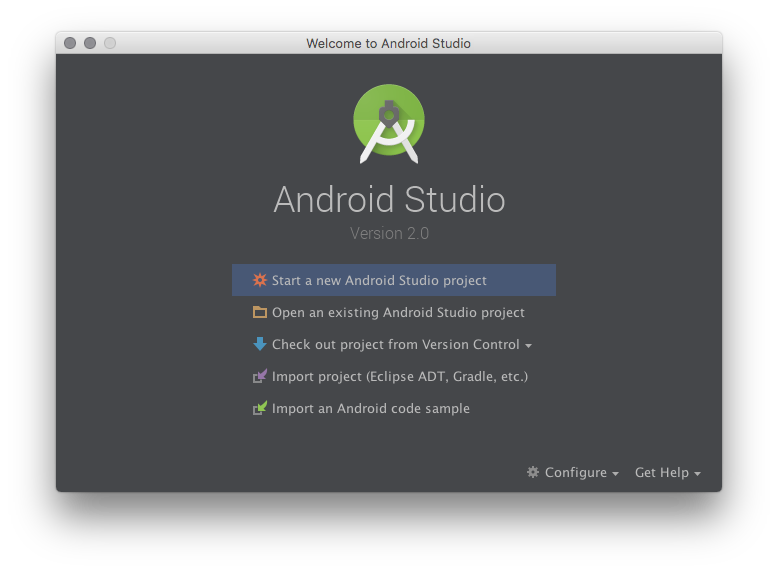Click the purple arrow Import project icon
Viewport: 778px width, 572px height.
click(x=259, y=376)
